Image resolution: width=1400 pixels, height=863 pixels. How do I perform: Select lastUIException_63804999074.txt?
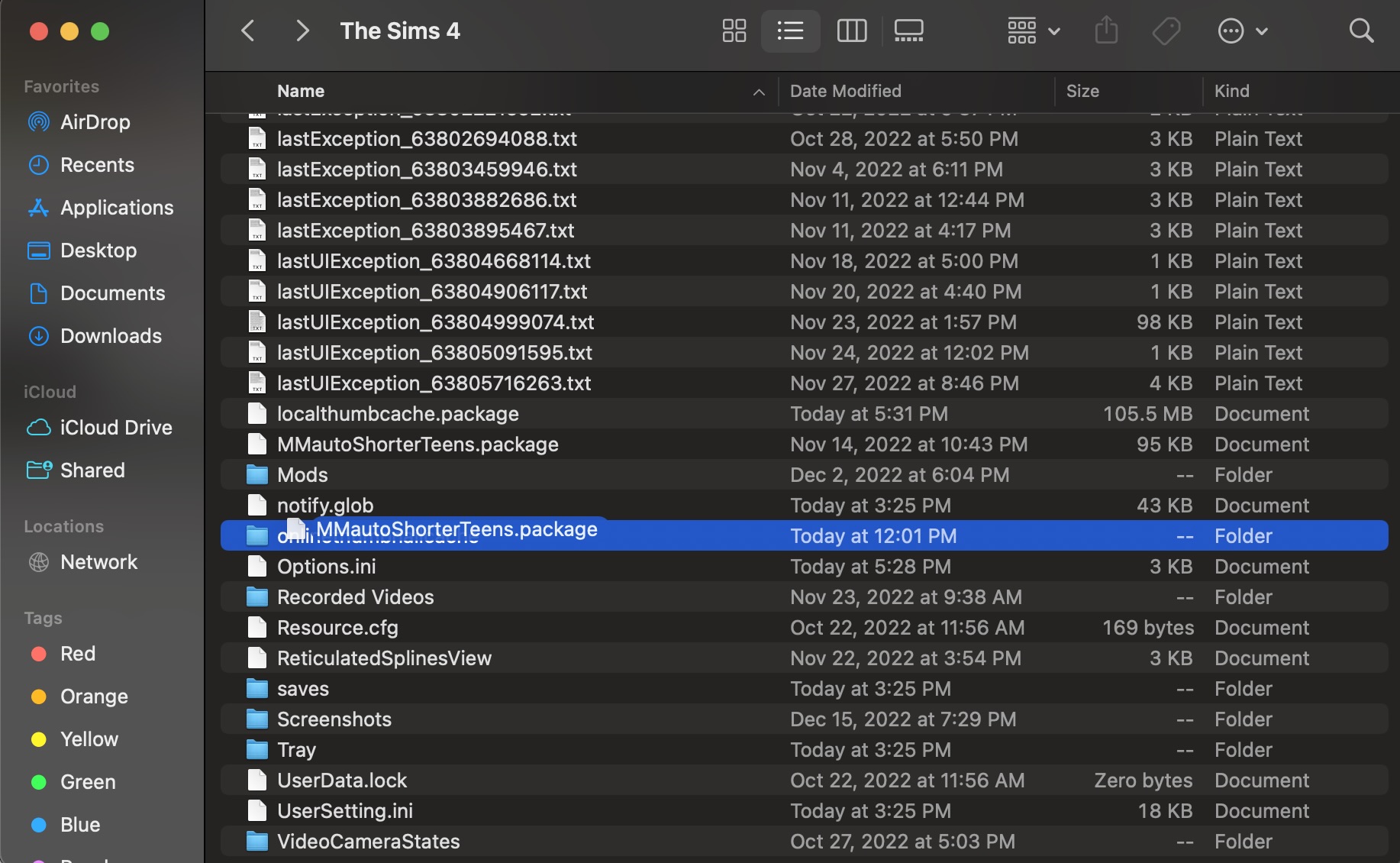(x=804, y=322)
